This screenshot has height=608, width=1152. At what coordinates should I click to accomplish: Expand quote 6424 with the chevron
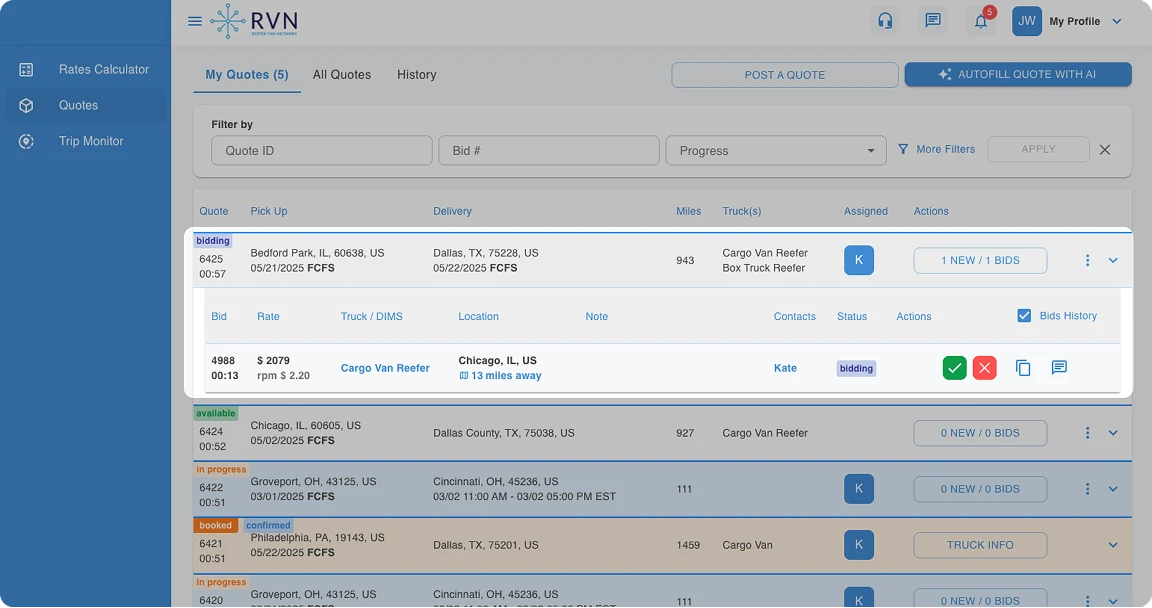pos(1113,433)
